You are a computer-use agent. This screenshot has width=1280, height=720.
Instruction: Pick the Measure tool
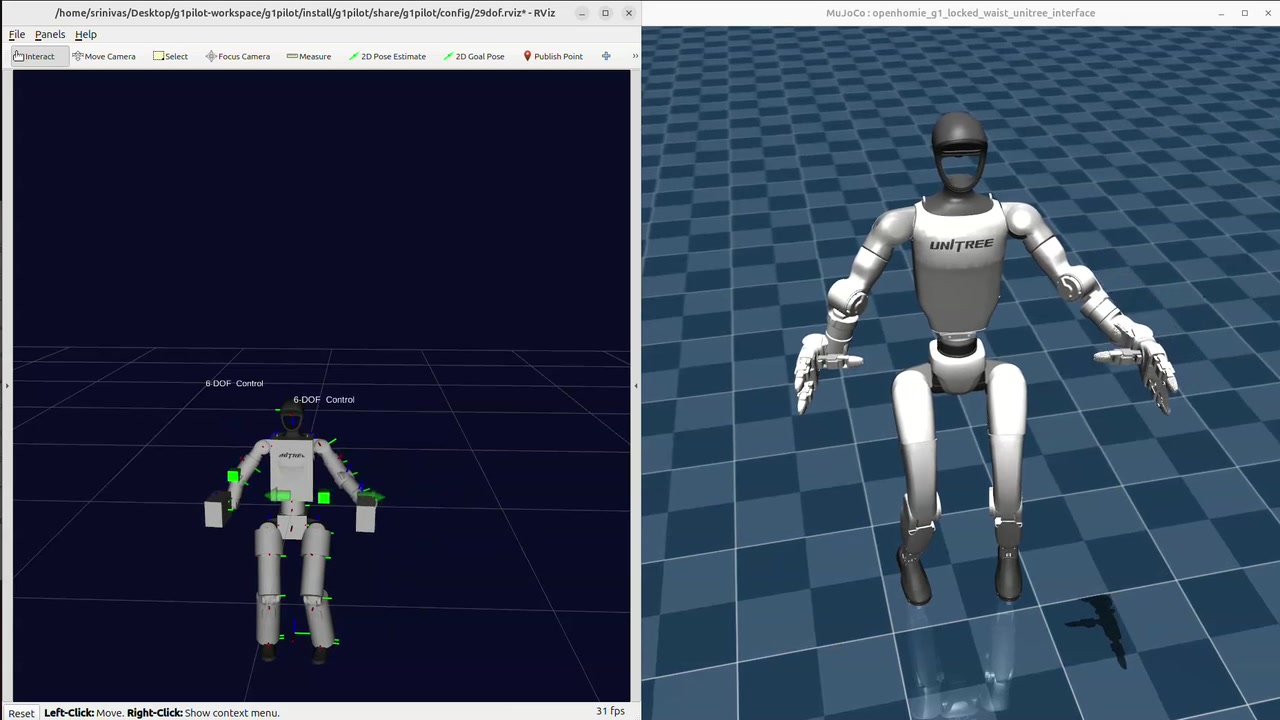309,56
